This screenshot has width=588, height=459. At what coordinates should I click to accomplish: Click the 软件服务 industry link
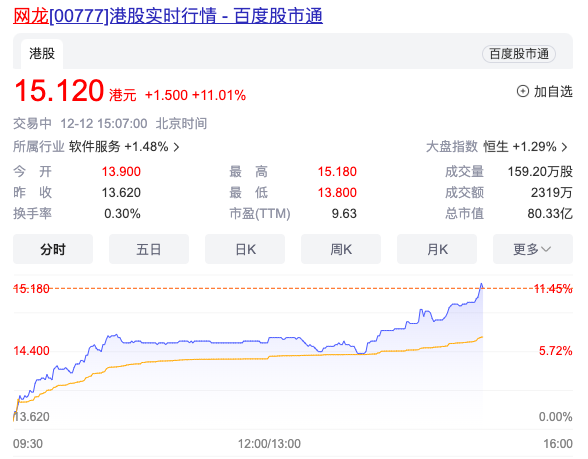(94, 147)
